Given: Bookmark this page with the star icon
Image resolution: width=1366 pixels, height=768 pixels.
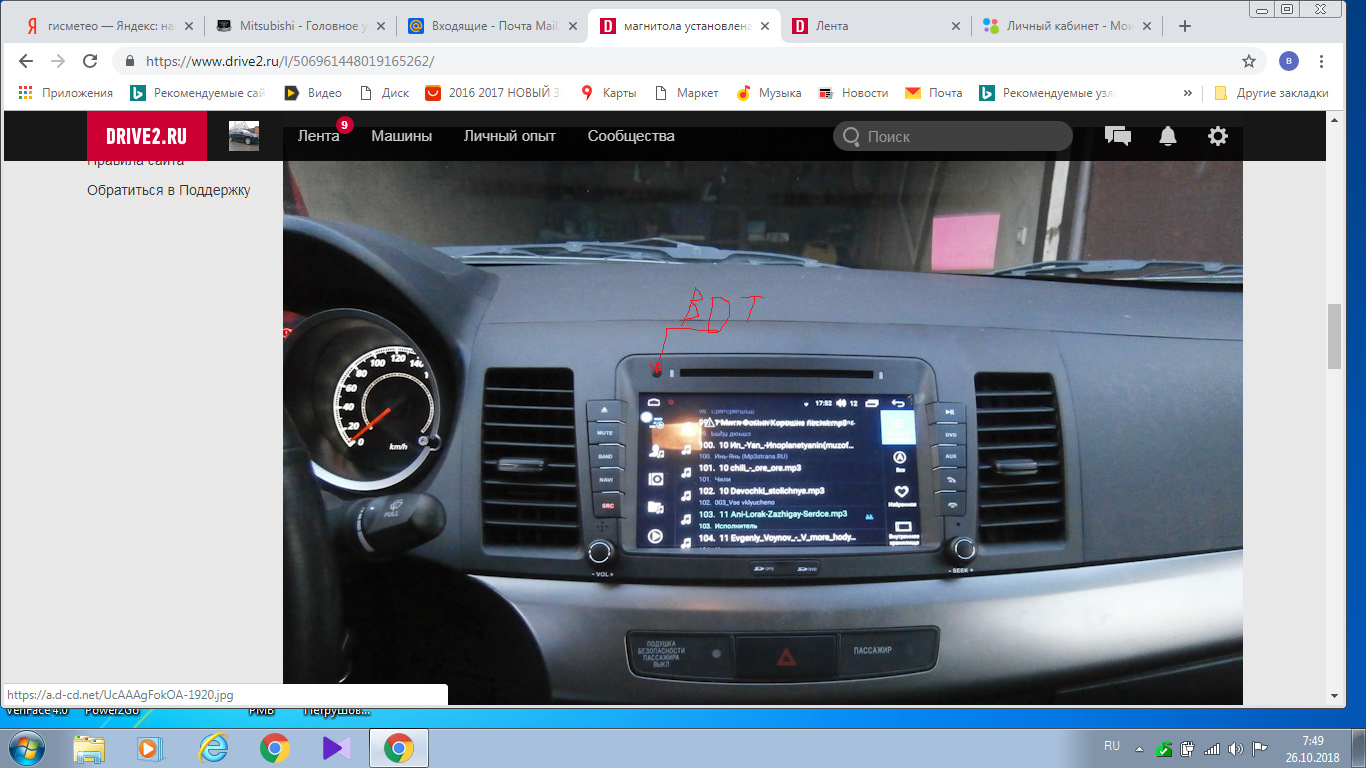Looking at the screenshot, I should [x=1249, y=61].
